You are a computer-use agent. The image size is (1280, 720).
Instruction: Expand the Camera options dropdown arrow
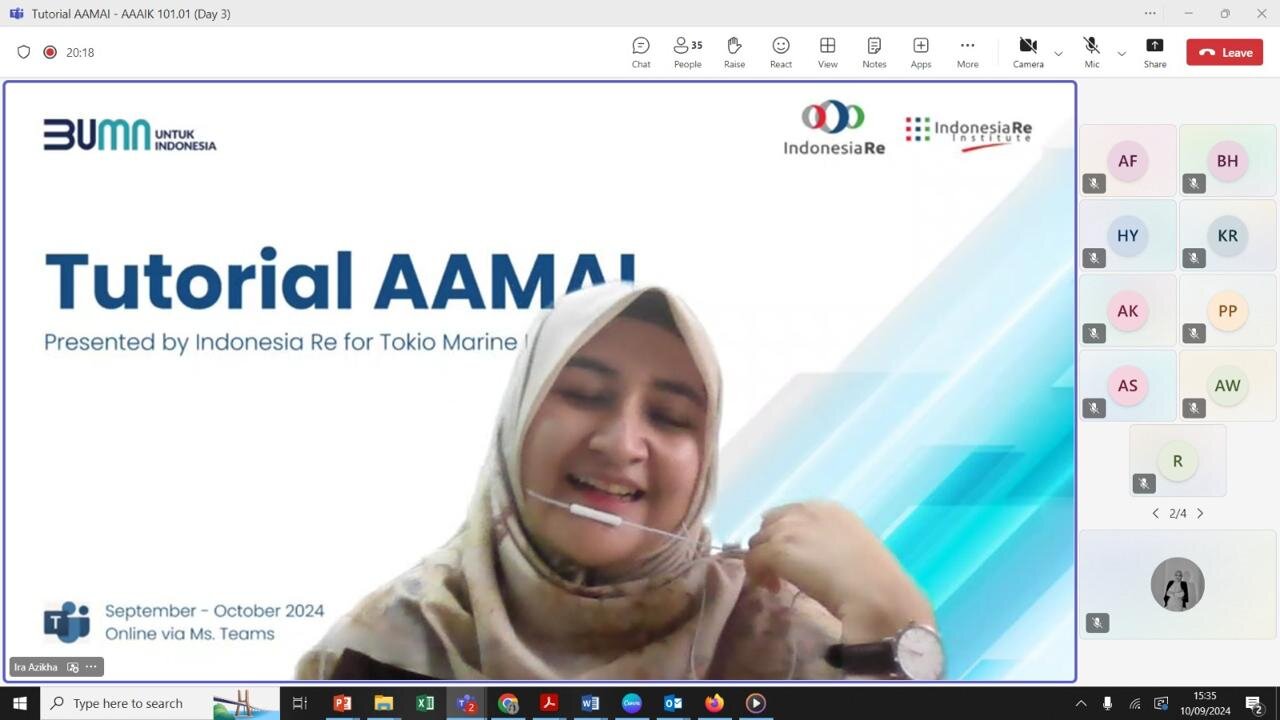coord(1058,53)
